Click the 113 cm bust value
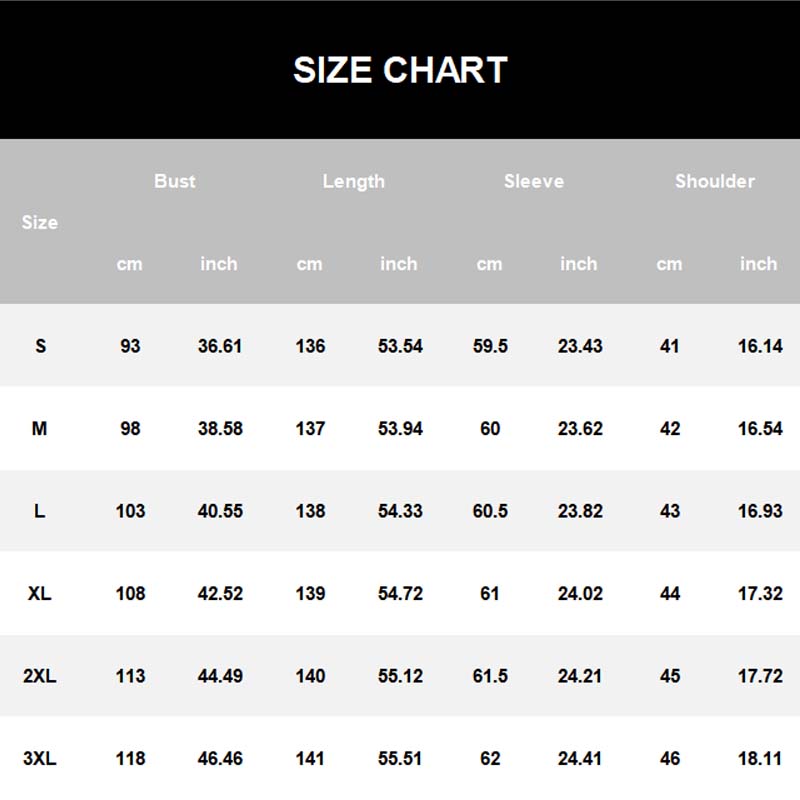800x800 pixels. (130, 676)
